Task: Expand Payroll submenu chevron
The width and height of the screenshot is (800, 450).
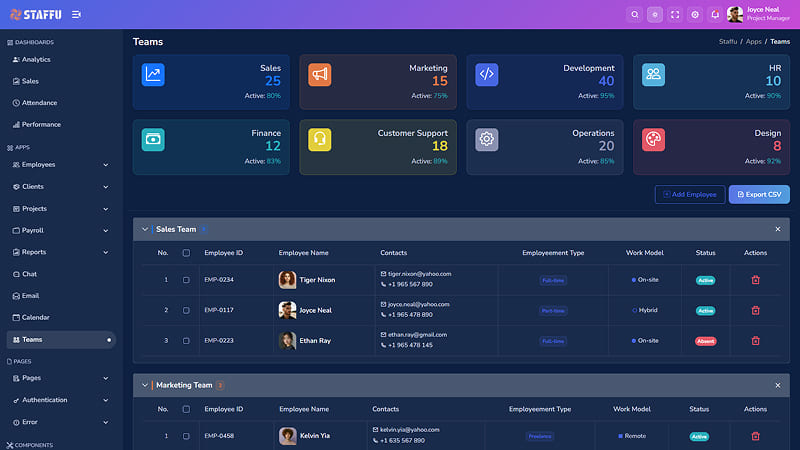Action: click(106, 231)
